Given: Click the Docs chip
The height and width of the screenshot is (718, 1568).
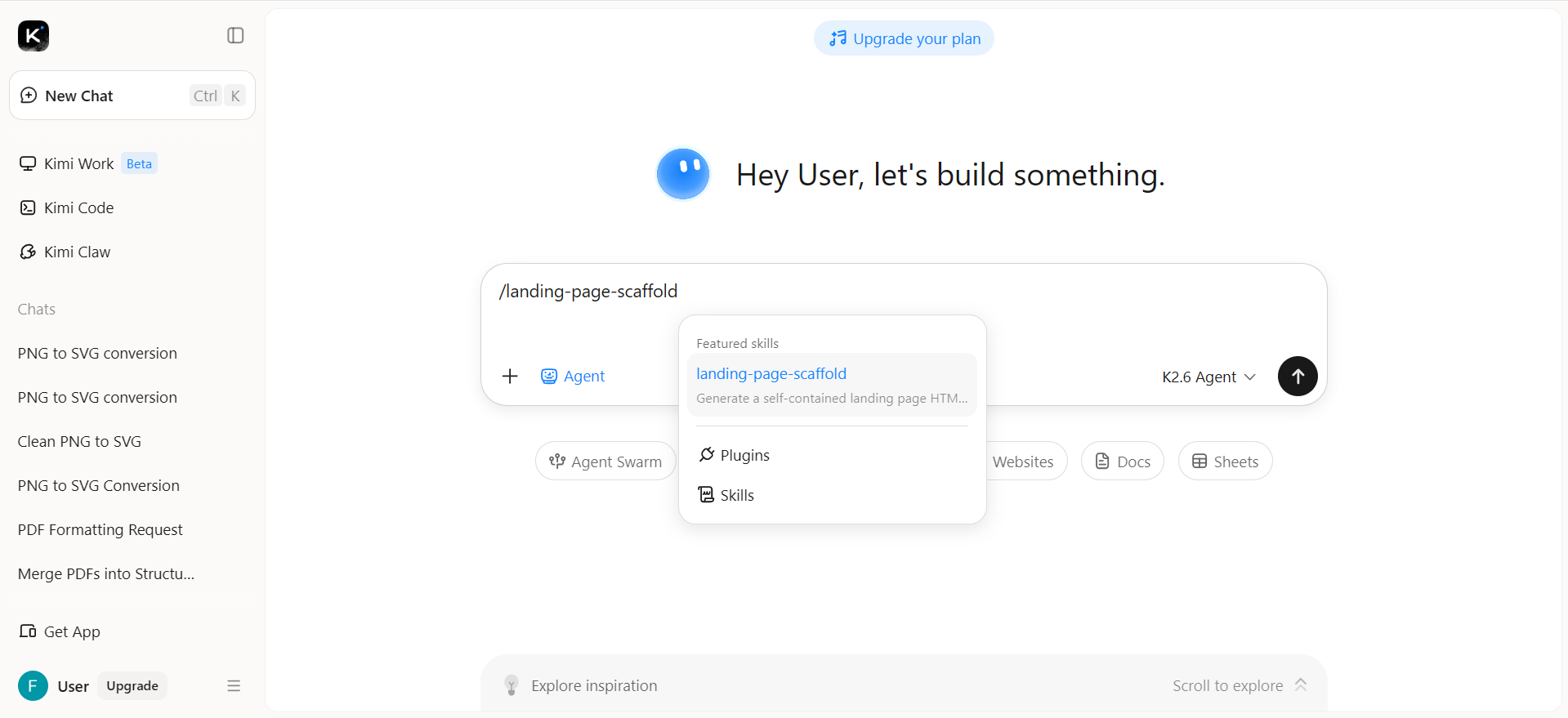Looking at the screenshot, I should (x=1123, y=462).
